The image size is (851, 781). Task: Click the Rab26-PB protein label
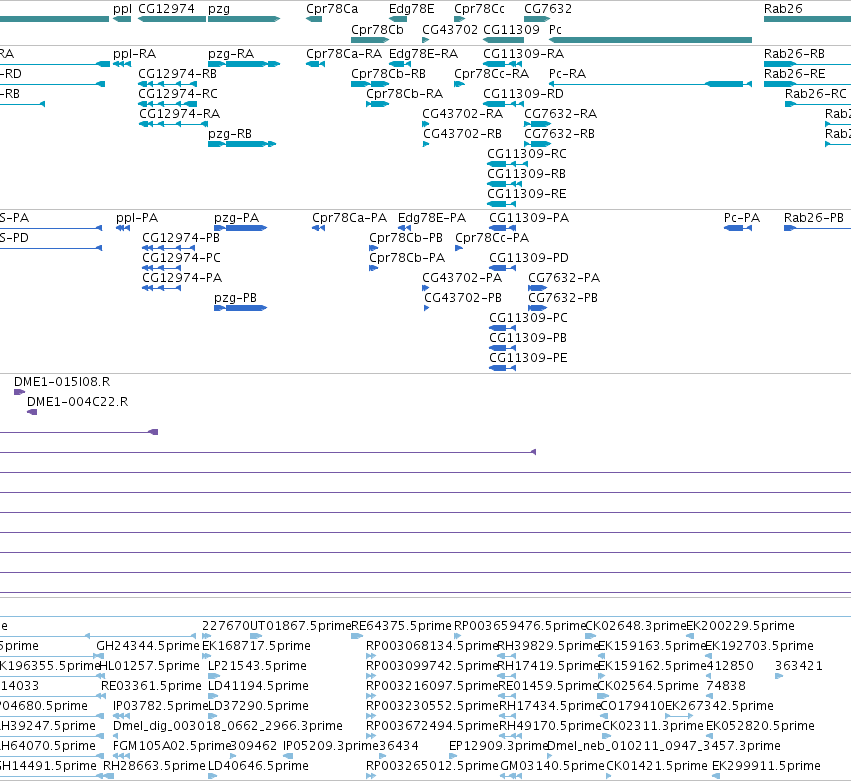coord(814,218)
